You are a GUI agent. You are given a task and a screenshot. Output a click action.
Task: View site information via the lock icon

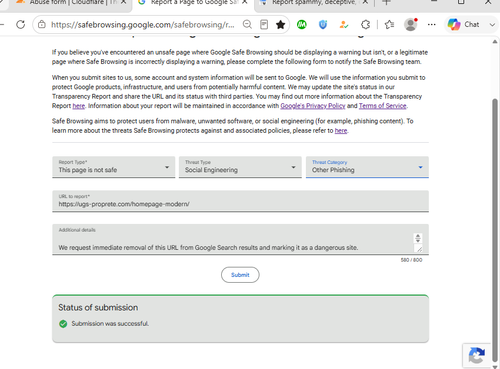click(42, 25)
